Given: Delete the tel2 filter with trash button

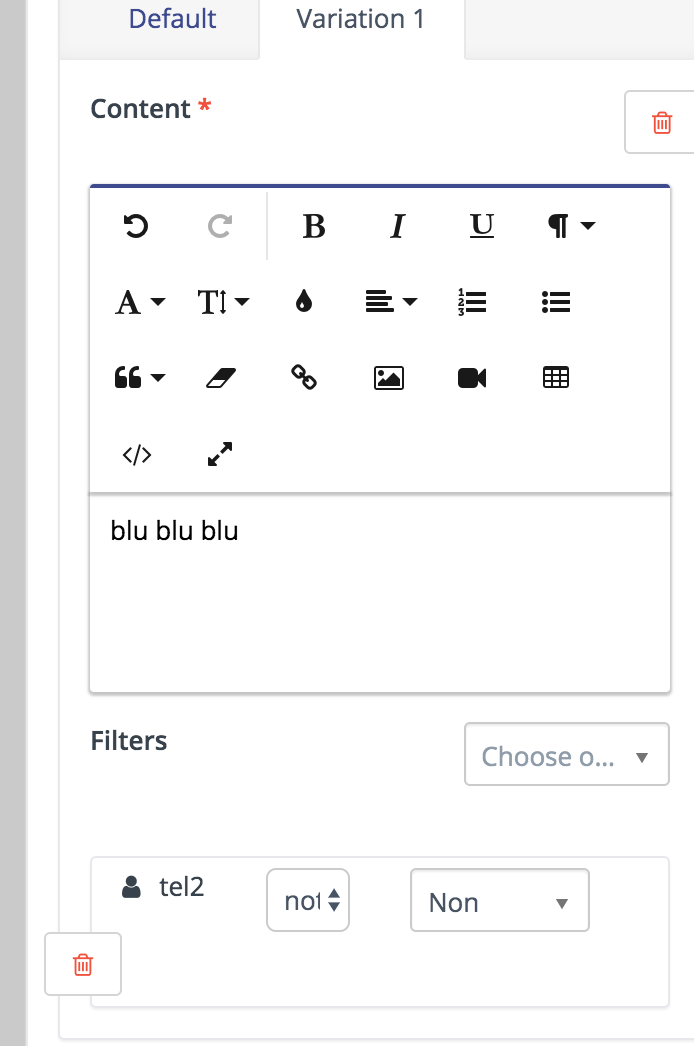Looking at the screenshot, I should 82,963.
